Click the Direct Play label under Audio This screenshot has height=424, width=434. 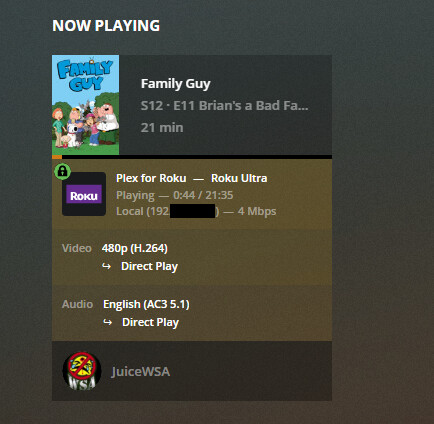pyautogui.click(x=150, y=322)
